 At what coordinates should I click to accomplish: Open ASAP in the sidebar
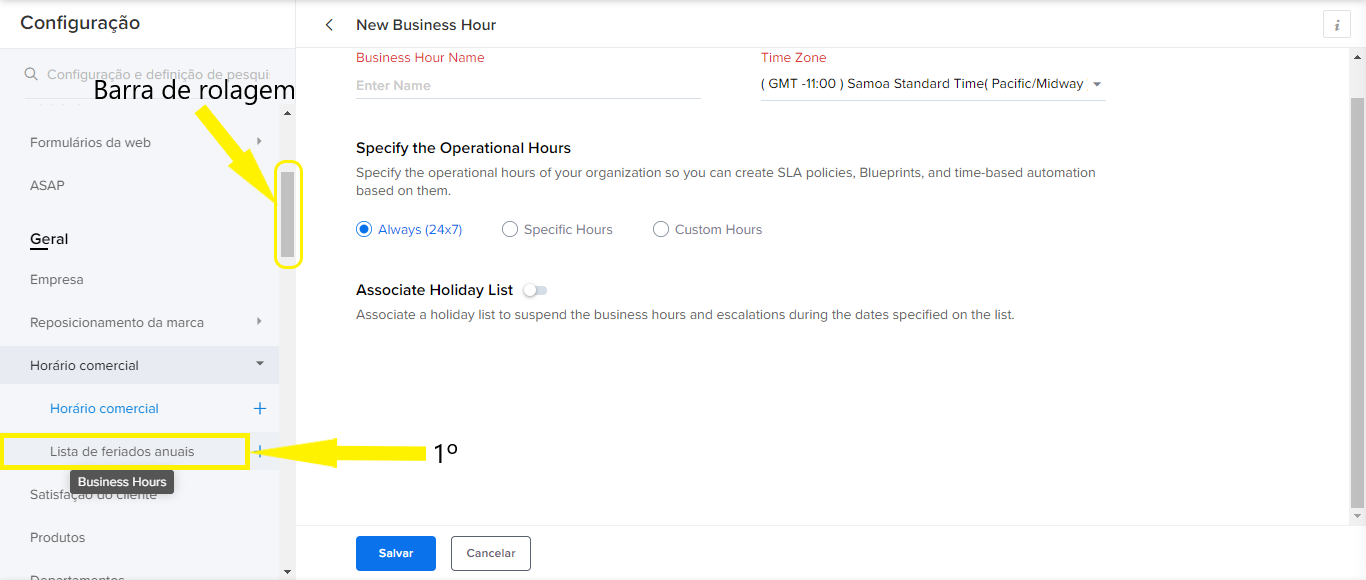click(47, 185)
